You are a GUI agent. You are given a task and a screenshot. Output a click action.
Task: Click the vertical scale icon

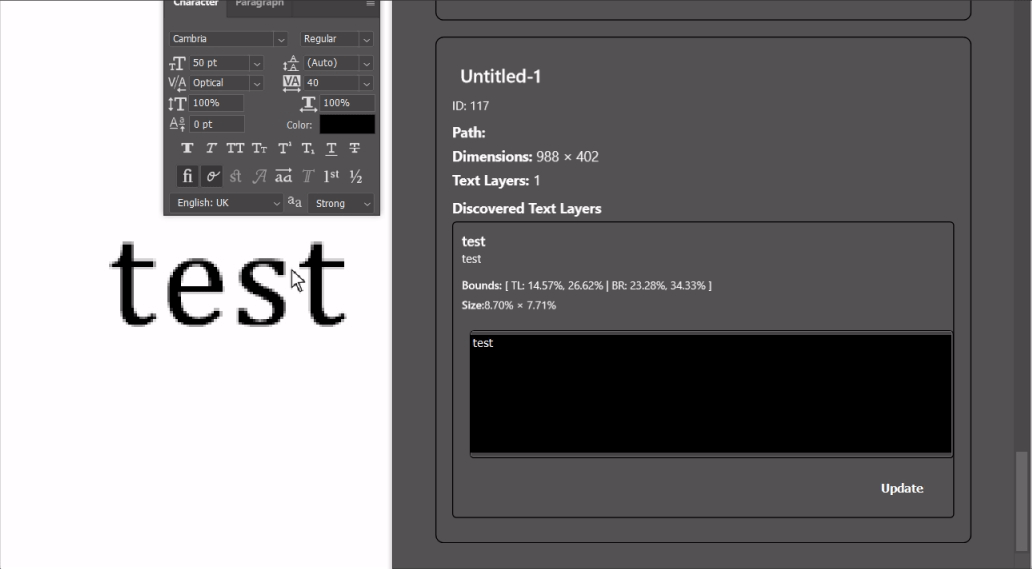pyautogui.click(x=177, y=103)
